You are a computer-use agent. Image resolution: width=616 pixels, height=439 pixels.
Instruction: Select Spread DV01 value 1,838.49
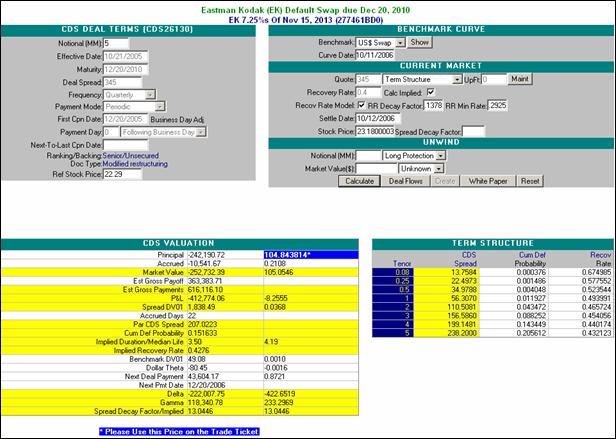click(202, 307)
